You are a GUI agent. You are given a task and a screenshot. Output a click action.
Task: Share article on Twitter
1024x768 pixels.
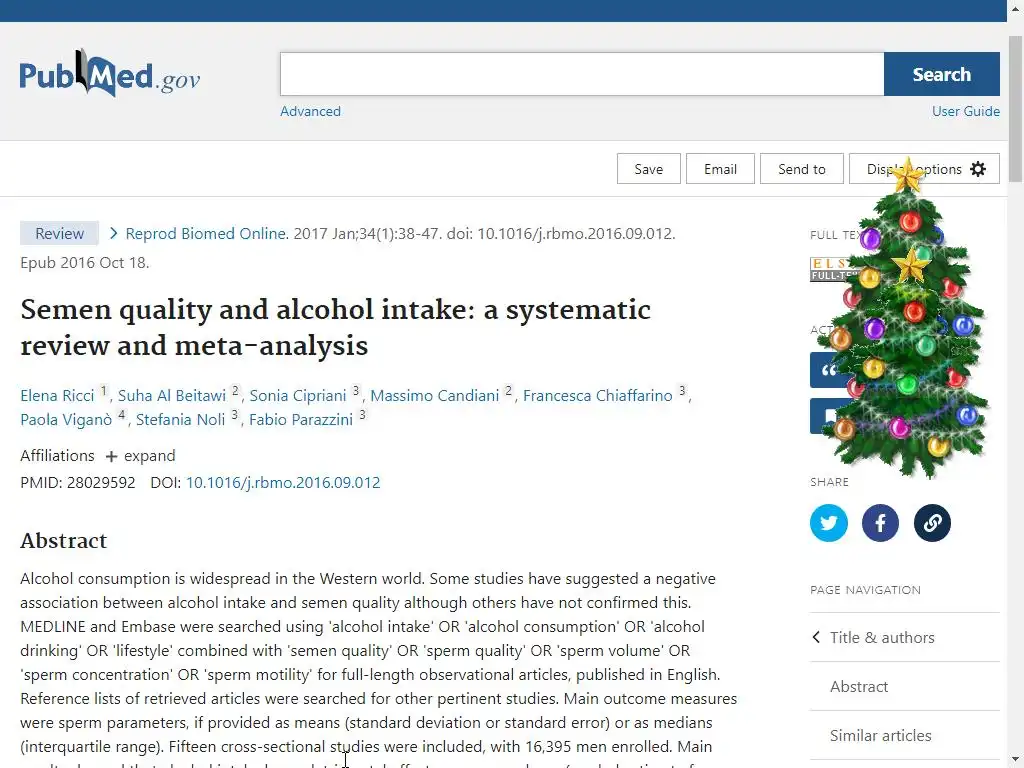tap(829, 522)
